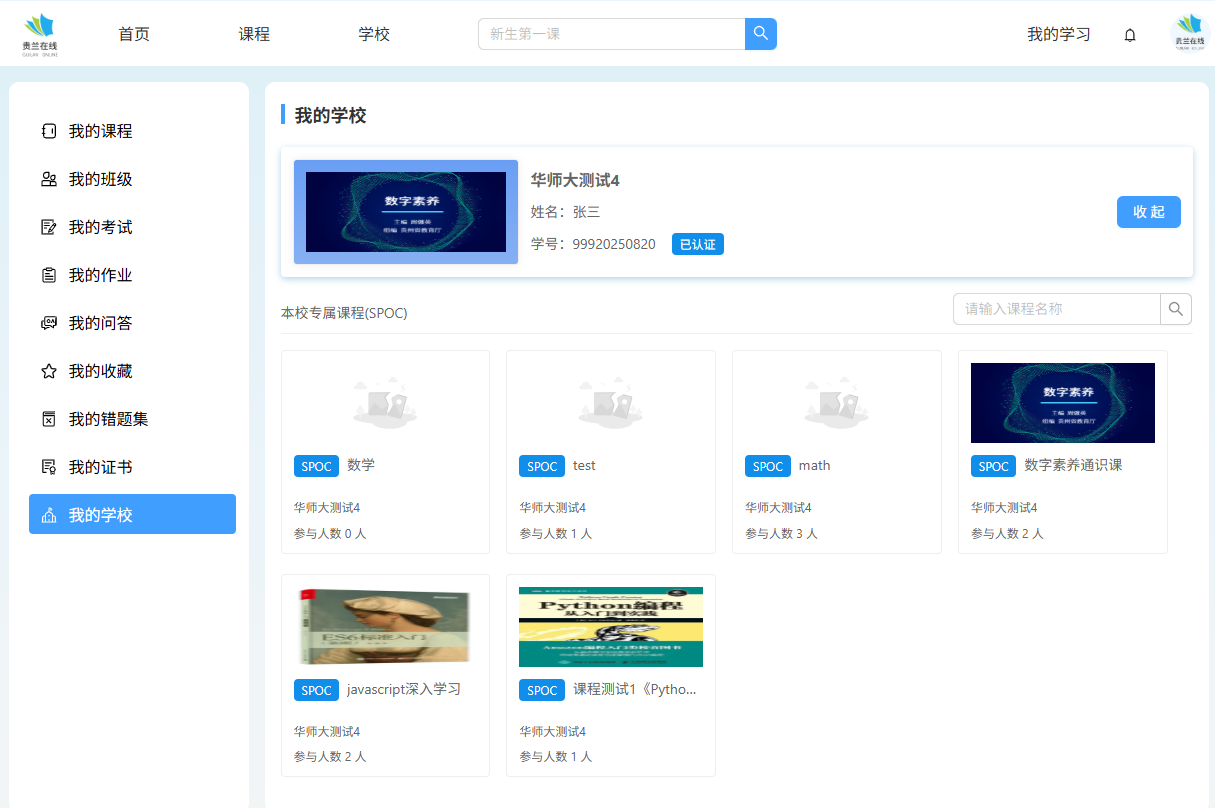This screenshot has width=1215, height=808.
Task: Open the user avatar in header
Action: coord(1189,35)
